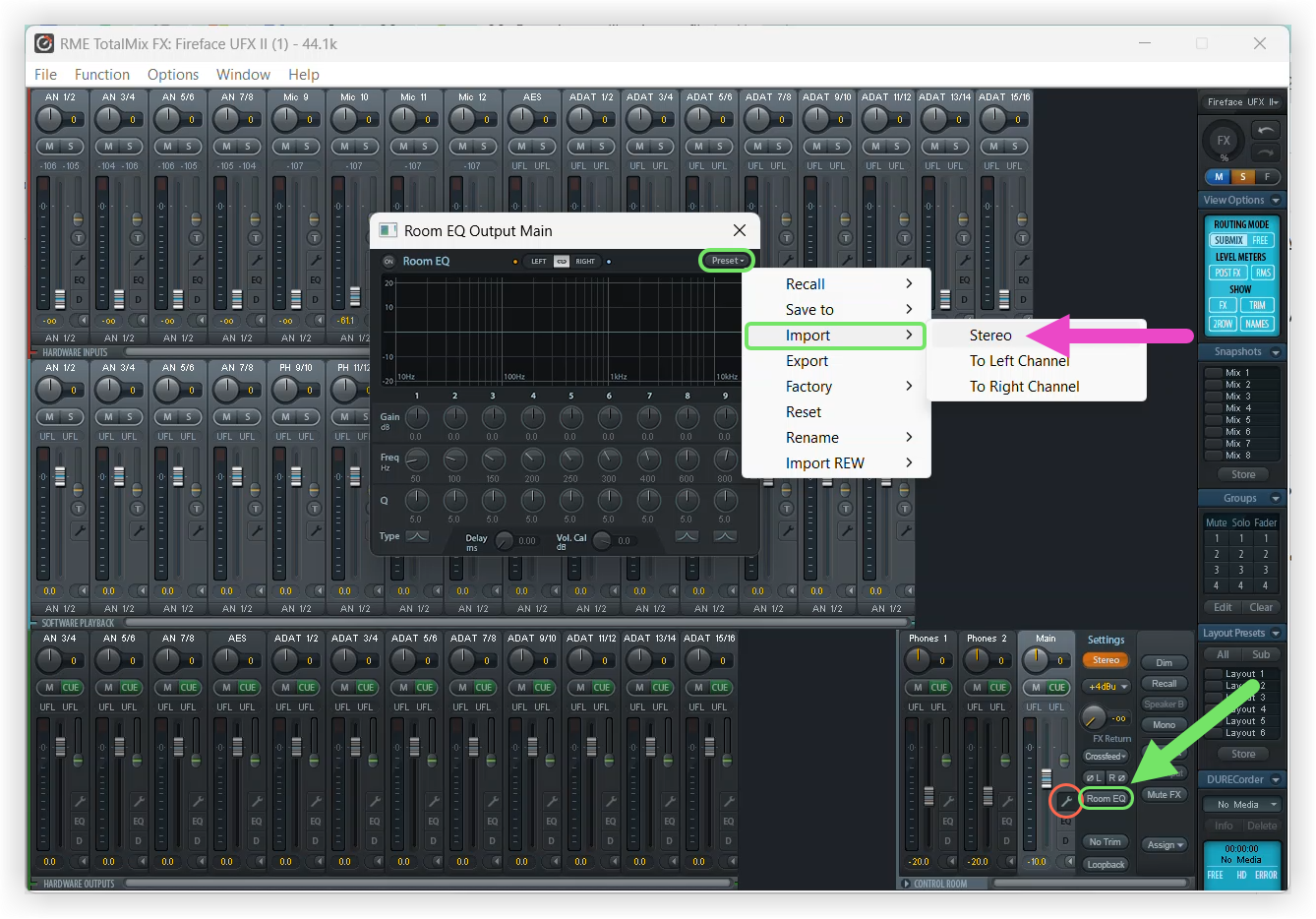Click the expand arrow beside Main's -10.0 value
Screen dimensions: 1316x919
point(1068,862)
